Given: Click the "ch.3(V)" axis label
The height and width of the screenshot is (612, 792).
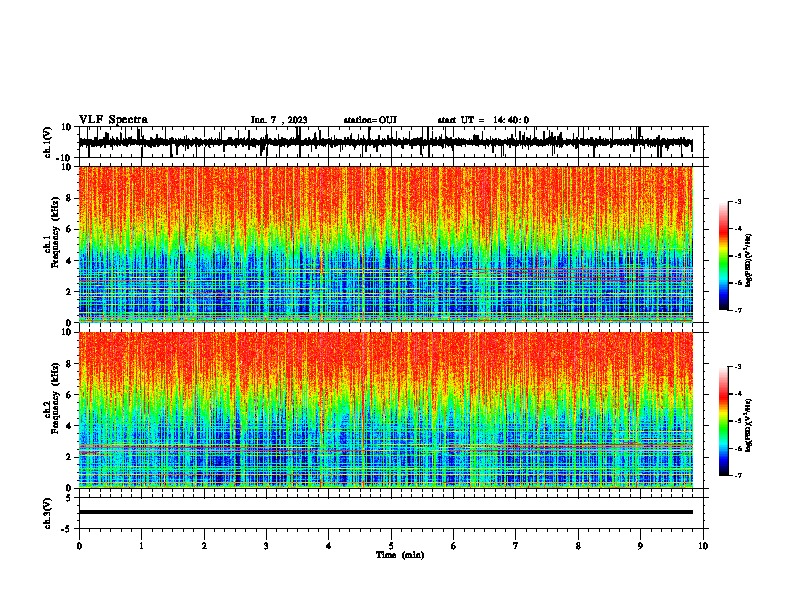Looking at the screenshot, I should [x=48, y=513].
